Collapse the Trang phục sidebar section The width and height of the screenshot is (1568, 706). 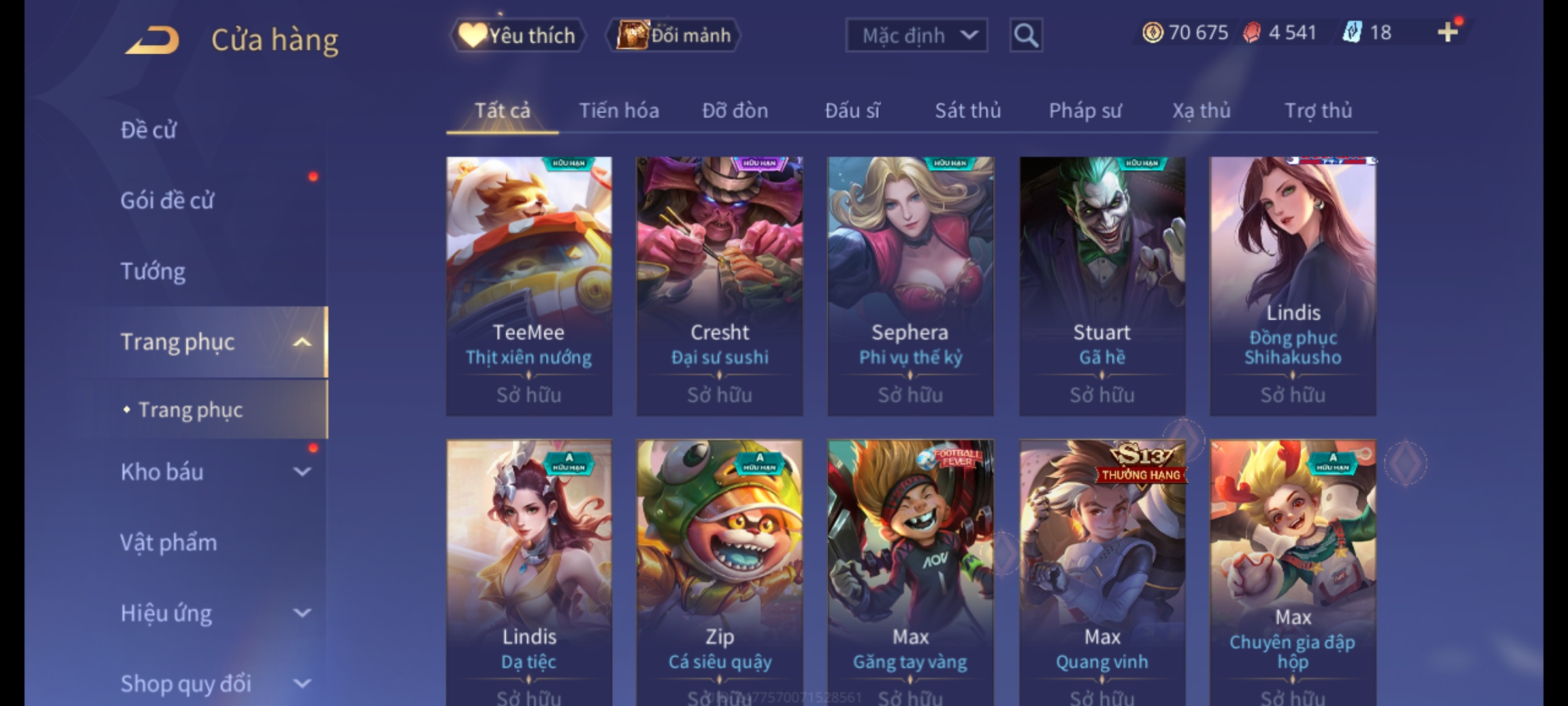[302, 342]
